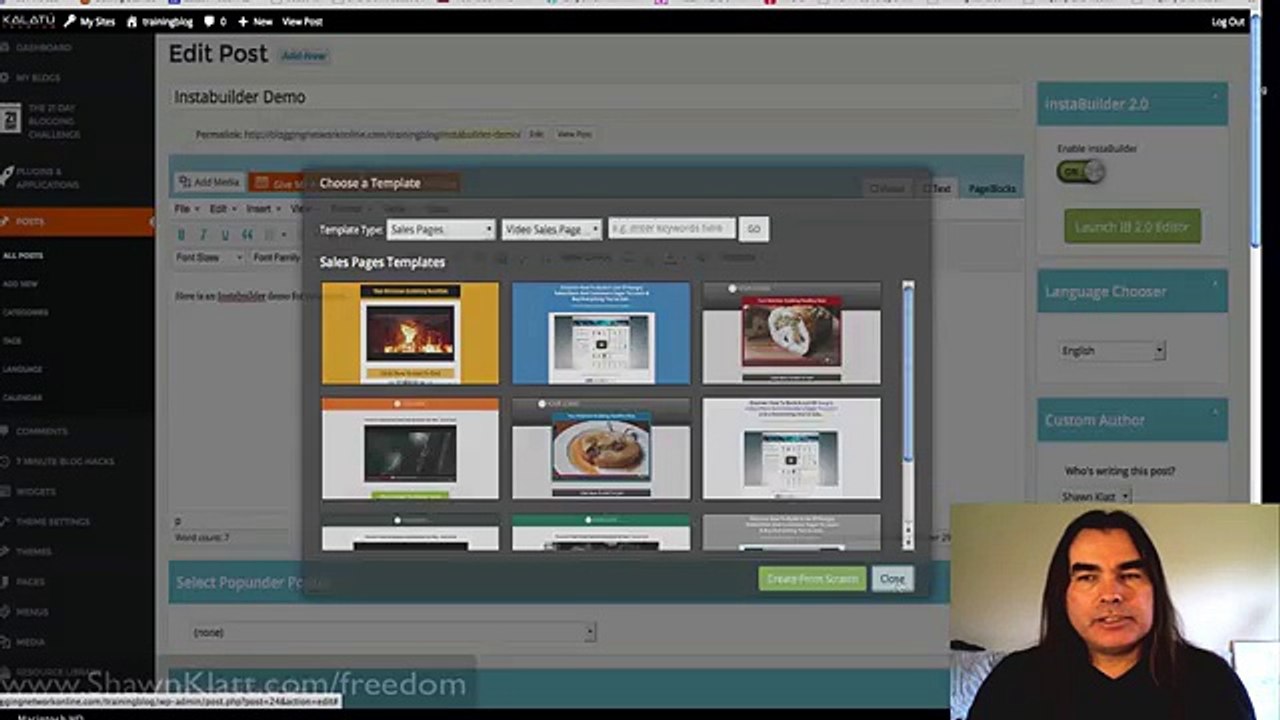Select the sushi roll video template
The image size is (1280, 720).
(792, 333)
